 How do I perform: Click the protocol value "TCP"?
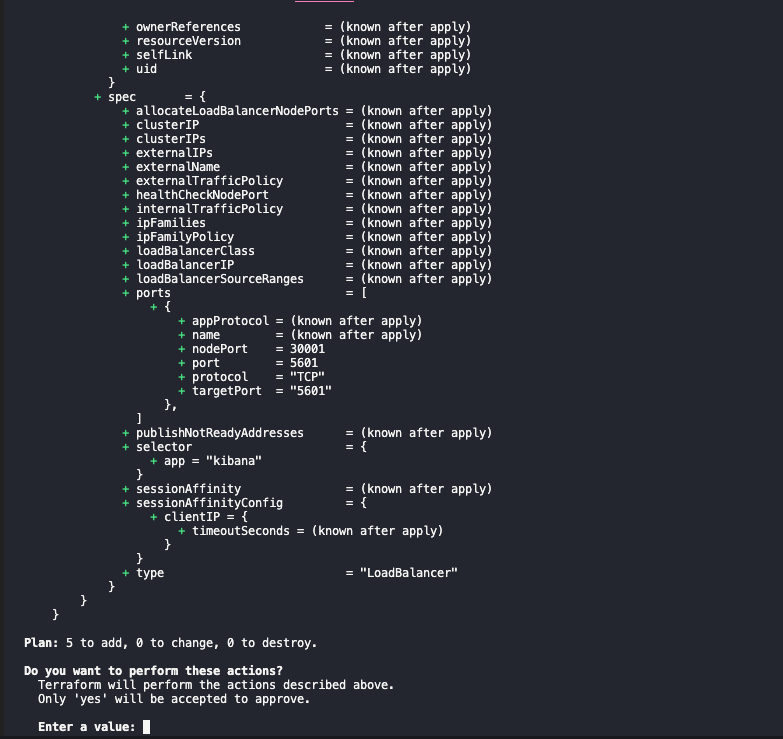pos(307,377)
